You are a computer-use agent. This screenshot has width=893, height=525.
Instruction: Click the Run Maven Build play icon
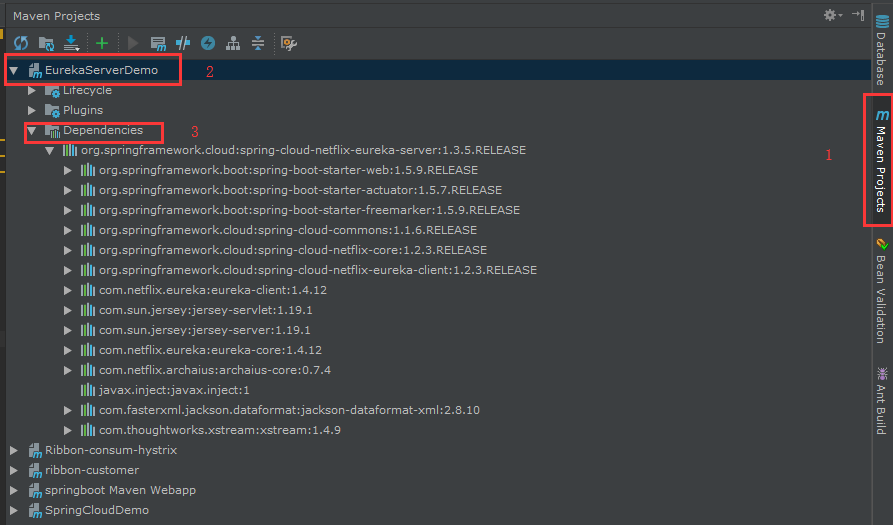(133, 43)
